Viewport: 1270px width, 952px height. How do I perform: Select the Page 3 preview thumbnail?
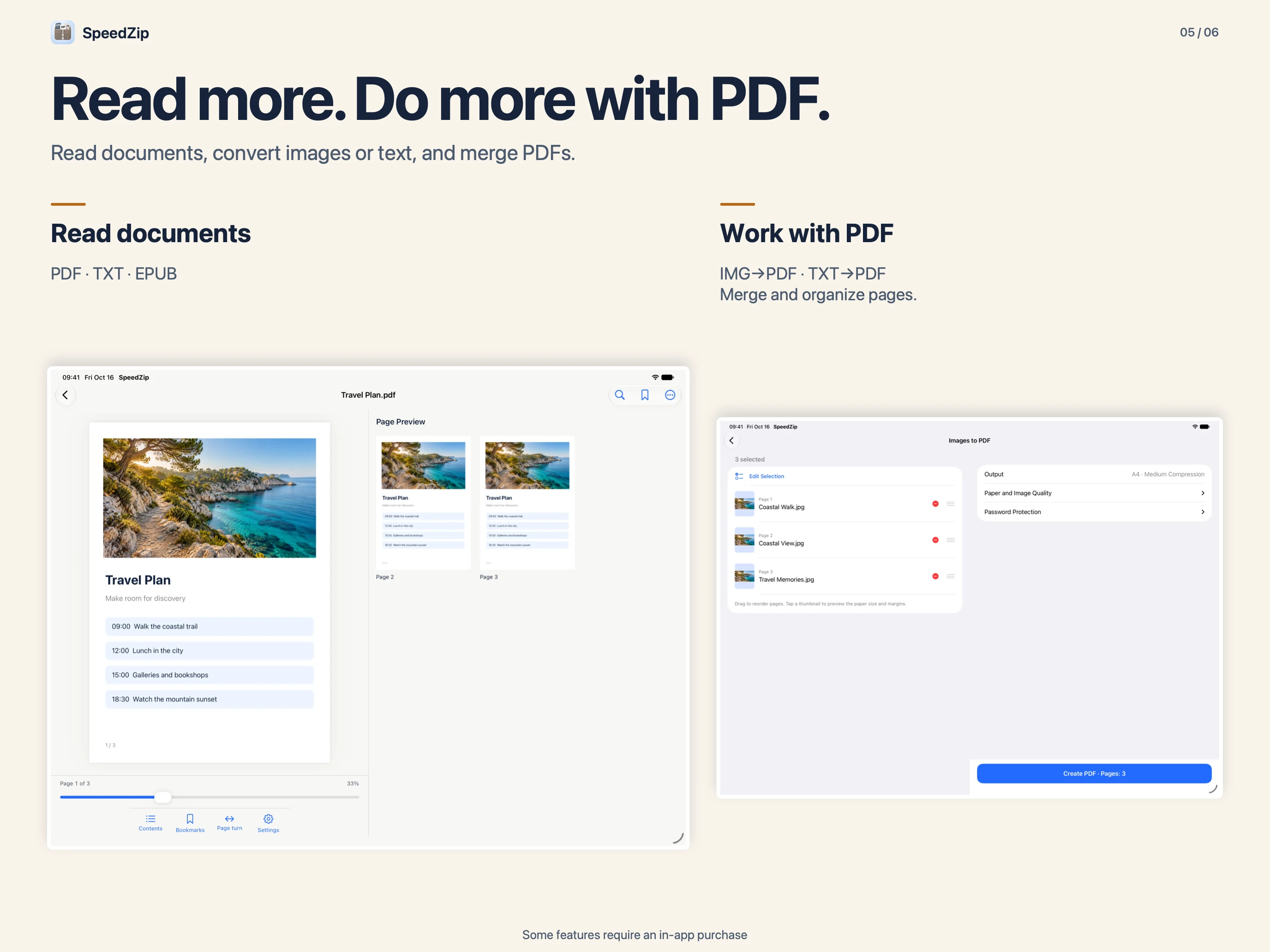(x=527, y=503)
